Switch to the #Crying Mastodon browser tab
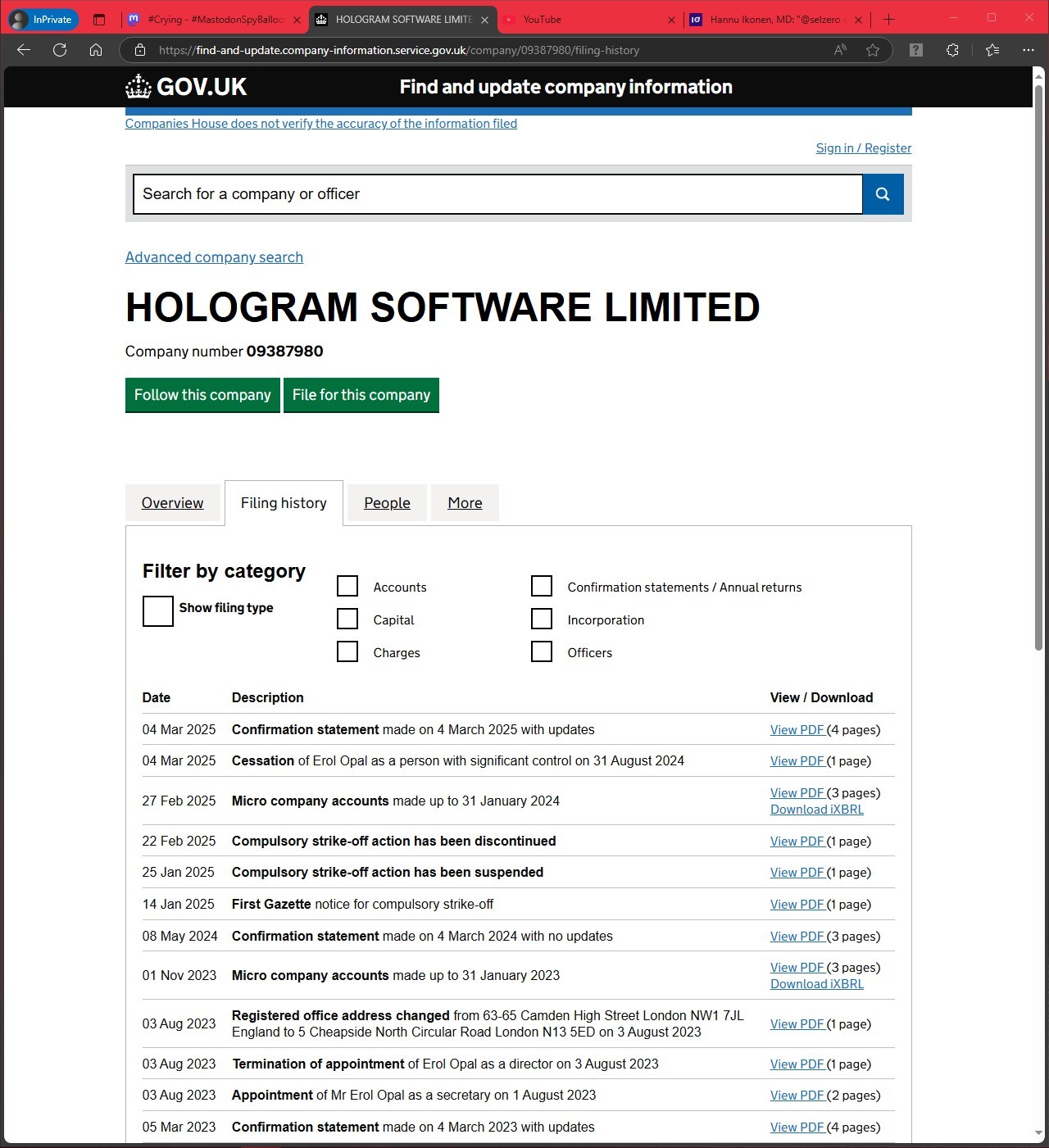The height and width of the screenshot is (1148, 1049). coord(215,20)
